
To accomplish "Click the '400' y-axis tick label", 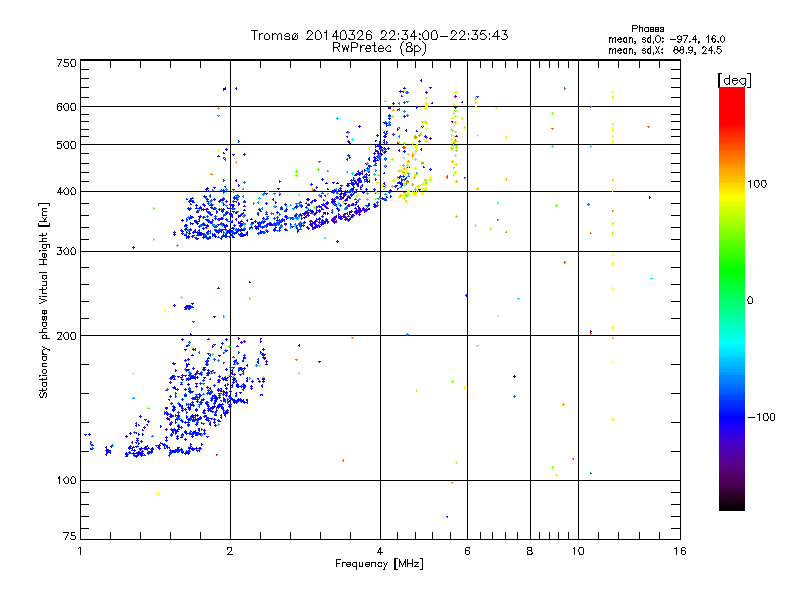I will coord(66,192).
